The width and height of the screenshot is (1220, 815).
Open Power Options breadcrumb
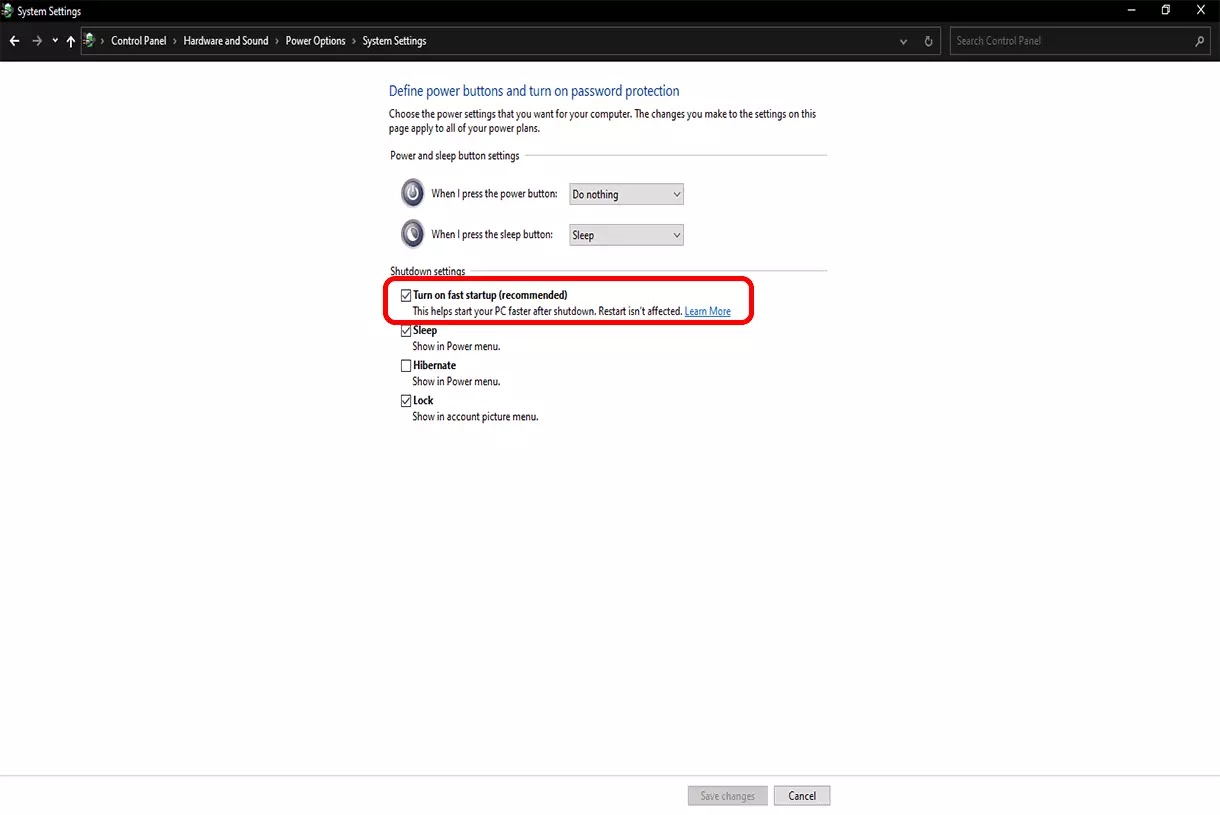pos(315,41)
